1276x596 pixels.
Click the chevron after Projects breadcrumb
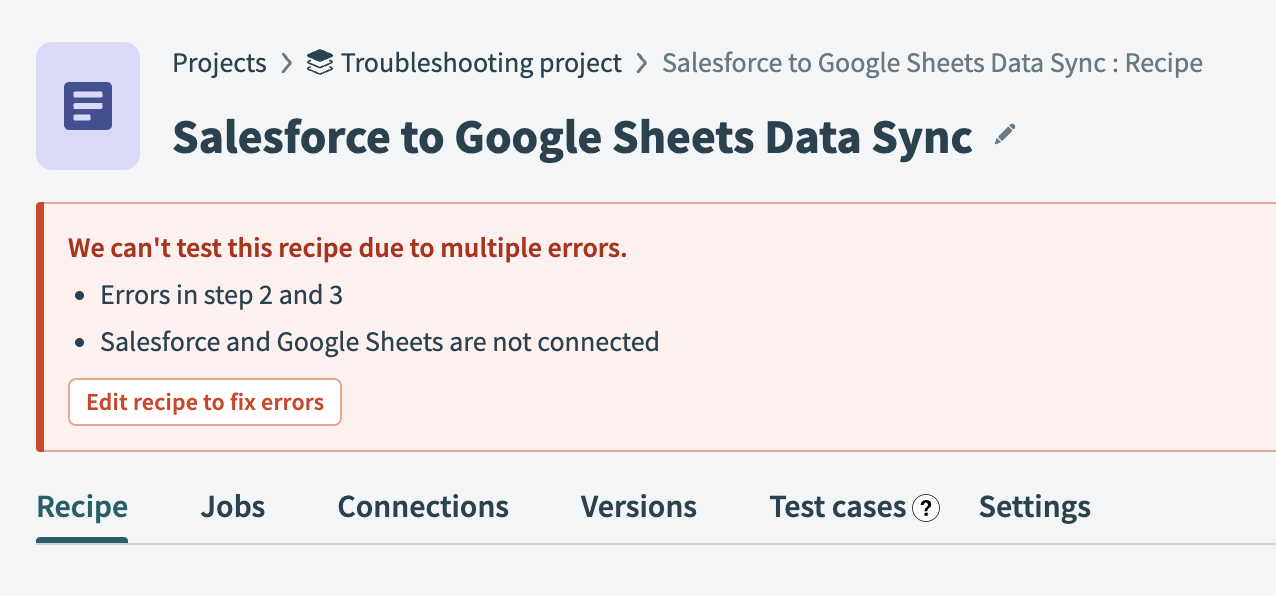click(x=287, y=63)
